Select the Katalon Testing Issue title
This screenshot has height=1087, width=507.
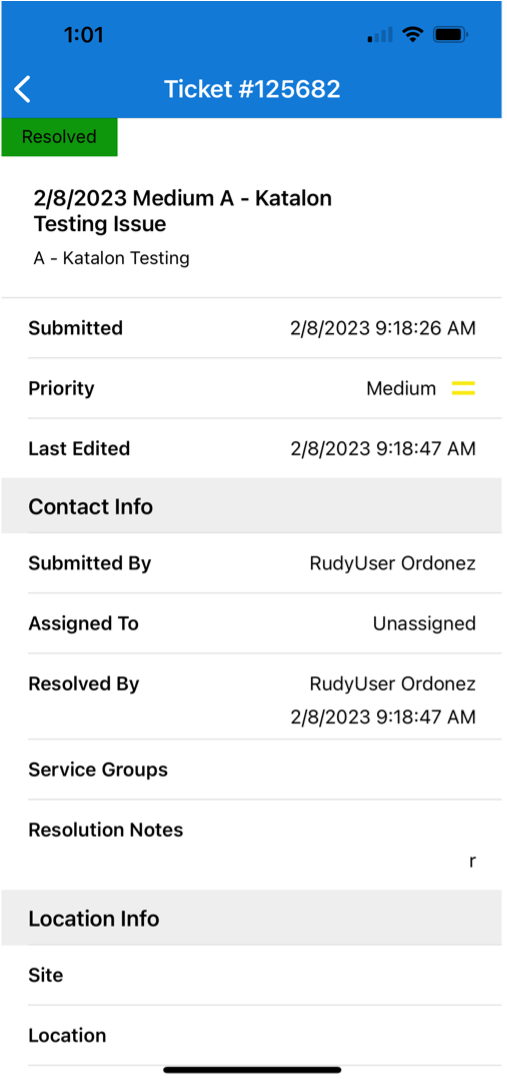[x=183, y=211]
